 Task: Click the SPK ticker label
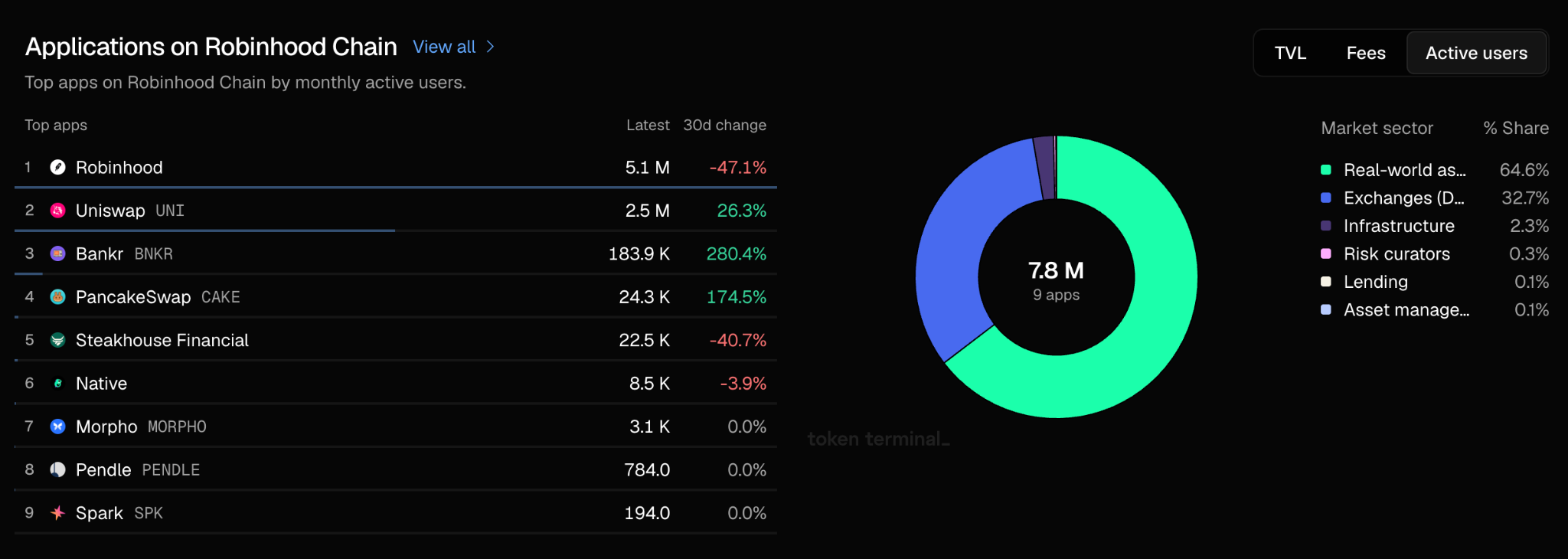149,513
